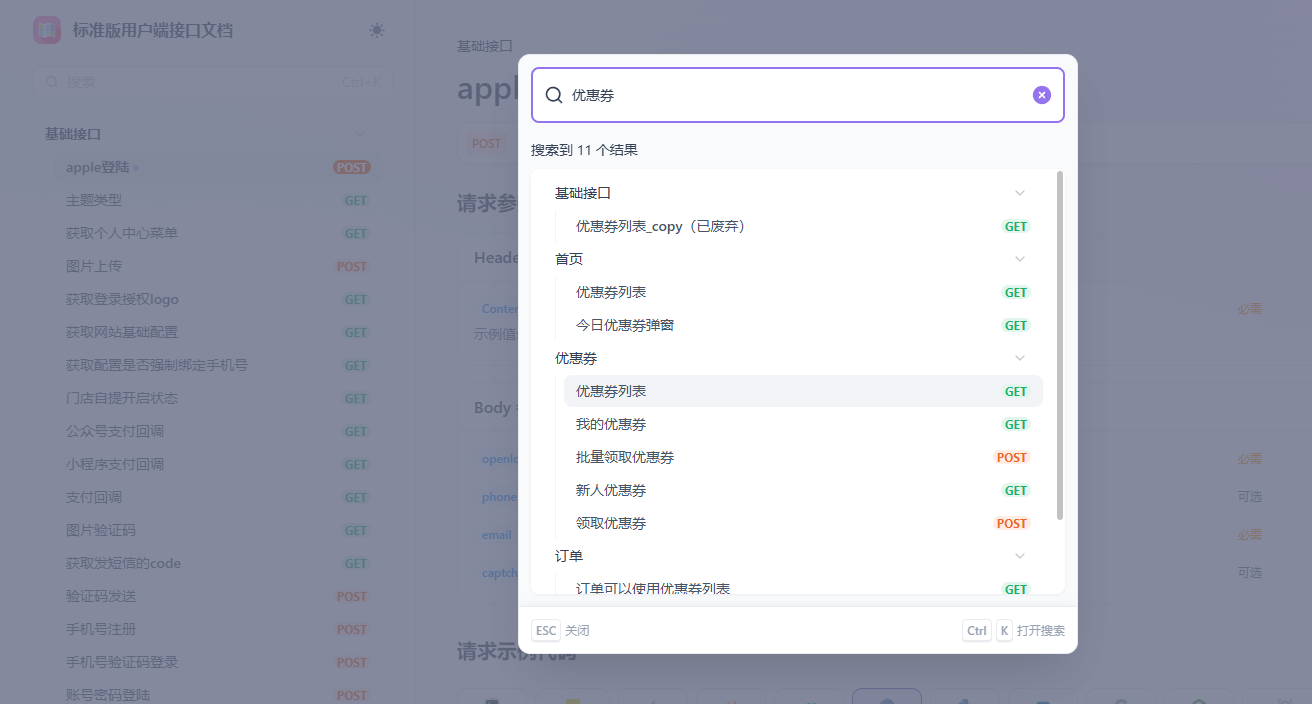Collapse the 基础接口 group in search results

(x=1019, y=193)
